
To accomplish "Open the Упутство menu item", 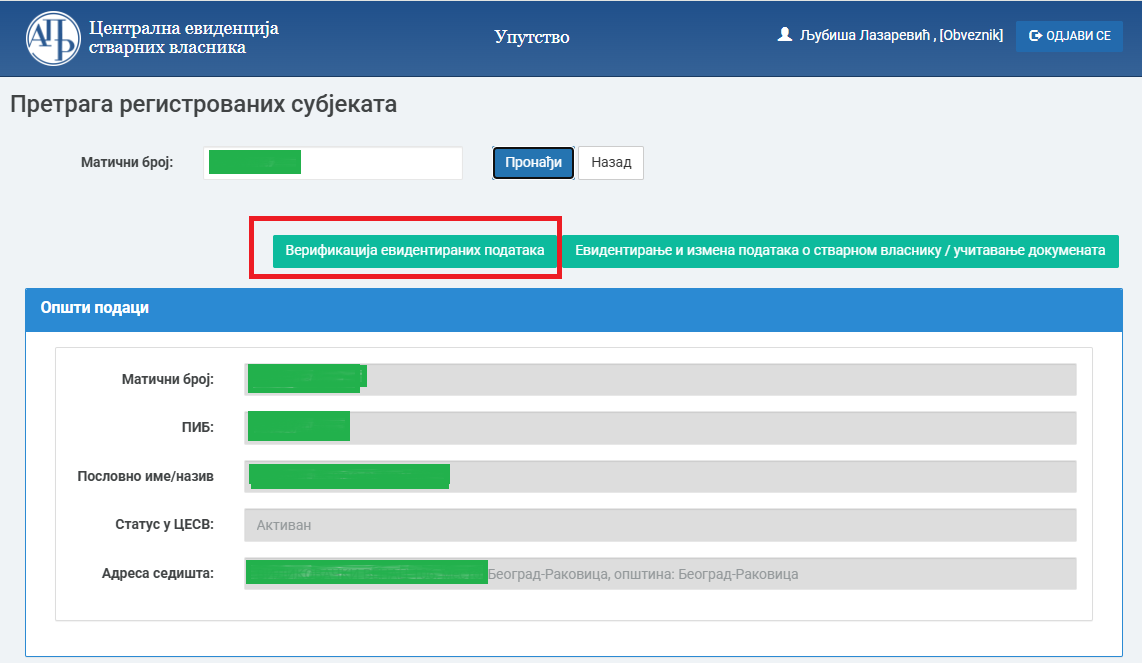I will pos(532,37).
